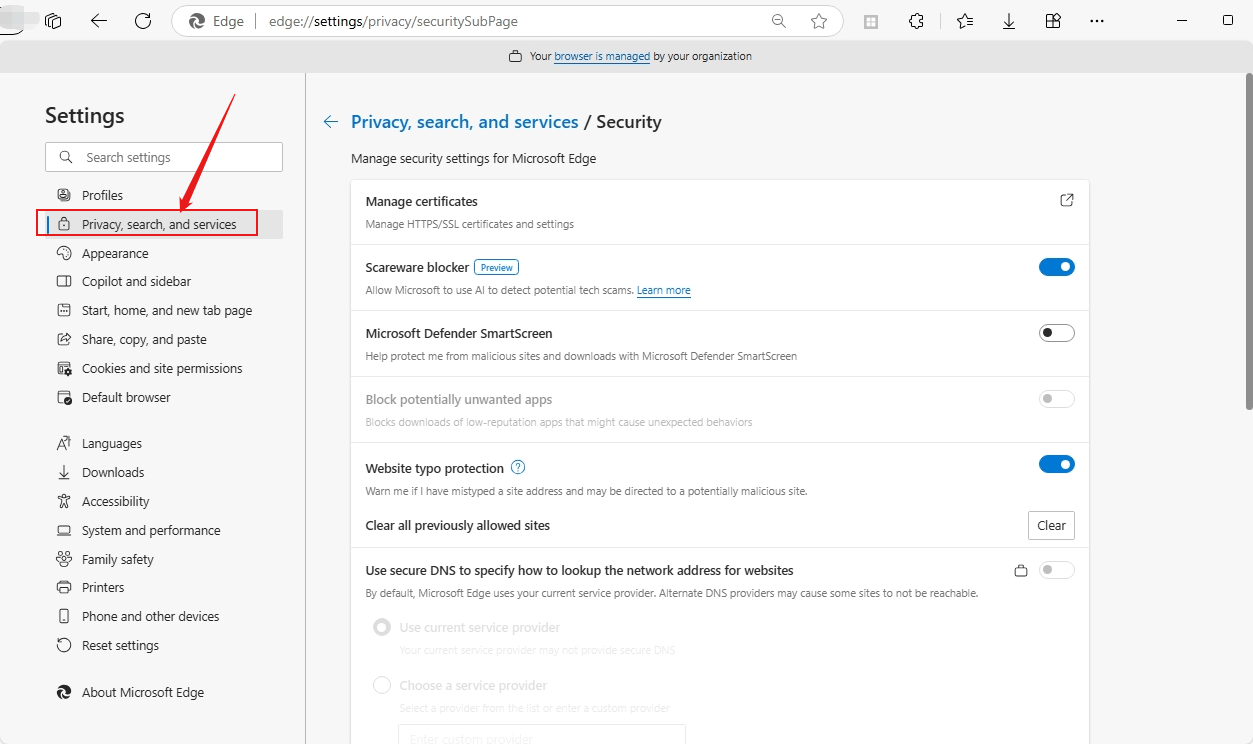The image size is (1253, 744).
Task: Follow the Learn more link under Scareware blocker
Action: [664, 291]
